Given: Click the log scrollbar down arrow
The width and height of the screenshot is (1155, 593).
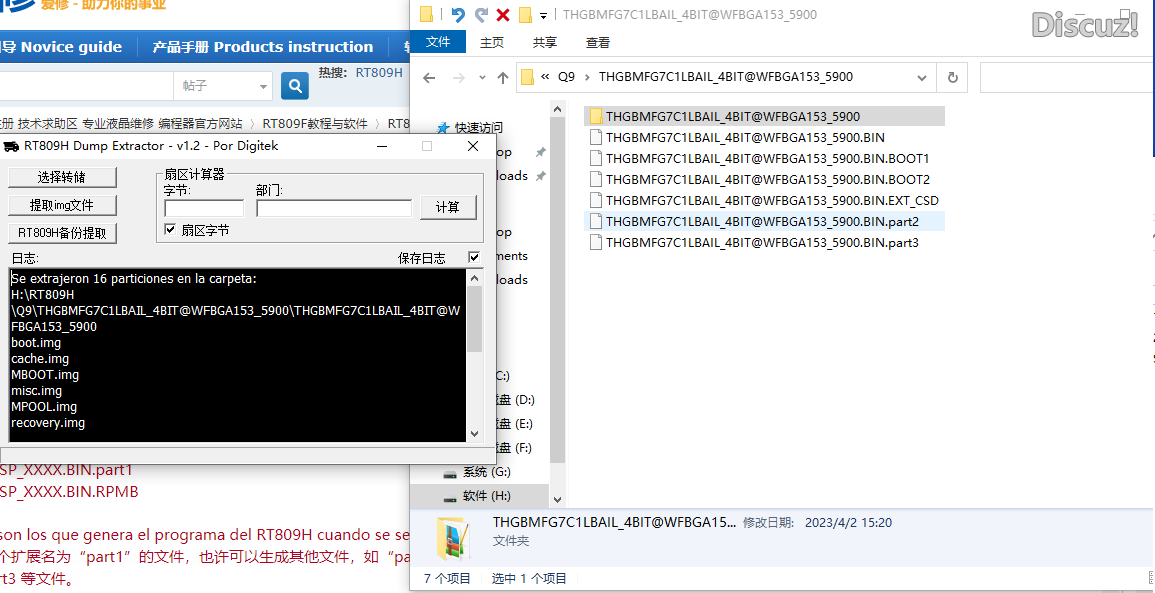Looking at the screenshot, I should 474,434.
